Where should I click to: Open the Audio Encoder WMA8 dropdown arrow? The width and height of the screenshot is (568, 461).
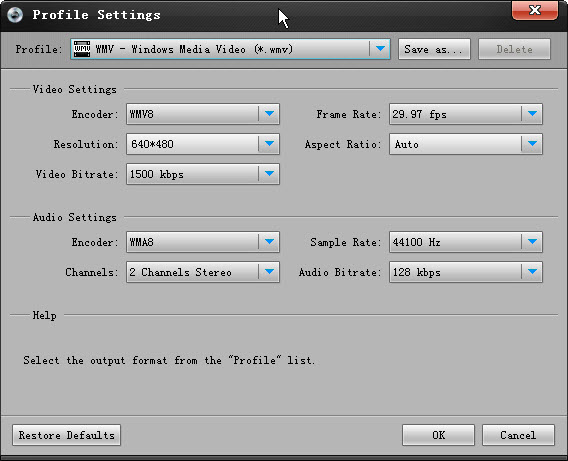[269, 242]
